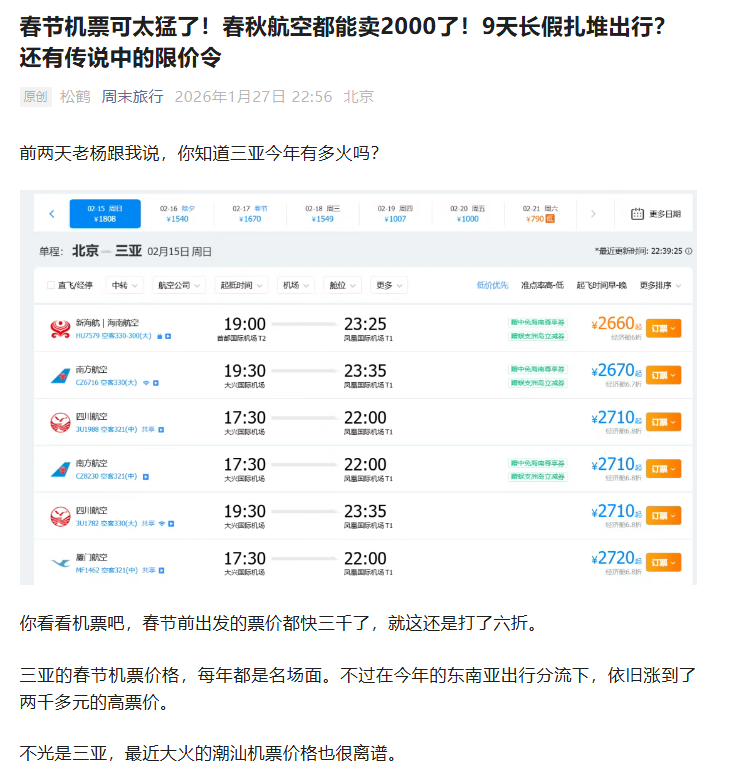Click 订票 button on the 3U1782 row
Image resolution: width=730 pixels, height=784 pixels.
point(664,516)
